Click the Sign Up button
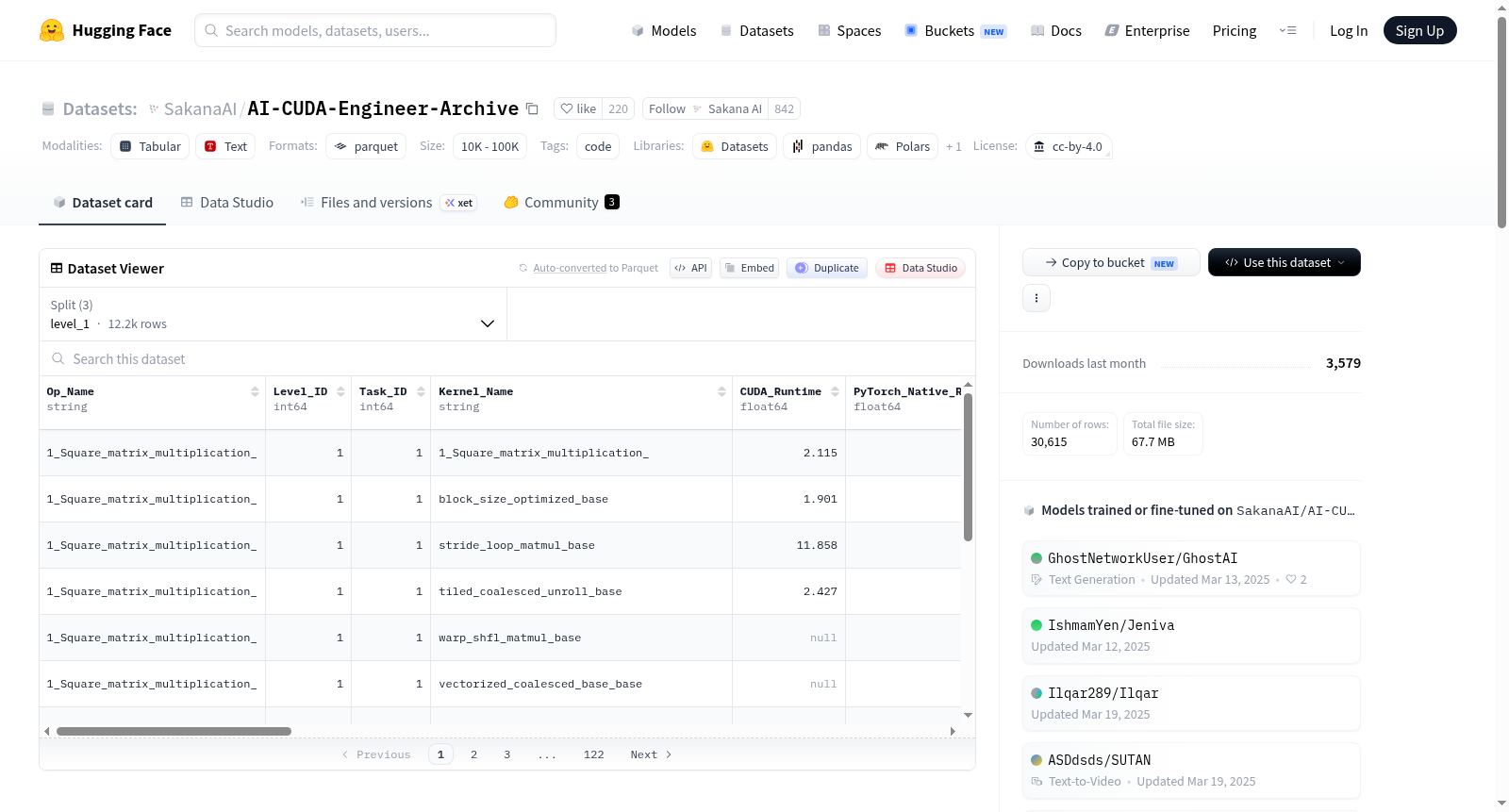Viewport: 1509px width, 812px height. click(x=1420, y=30)
